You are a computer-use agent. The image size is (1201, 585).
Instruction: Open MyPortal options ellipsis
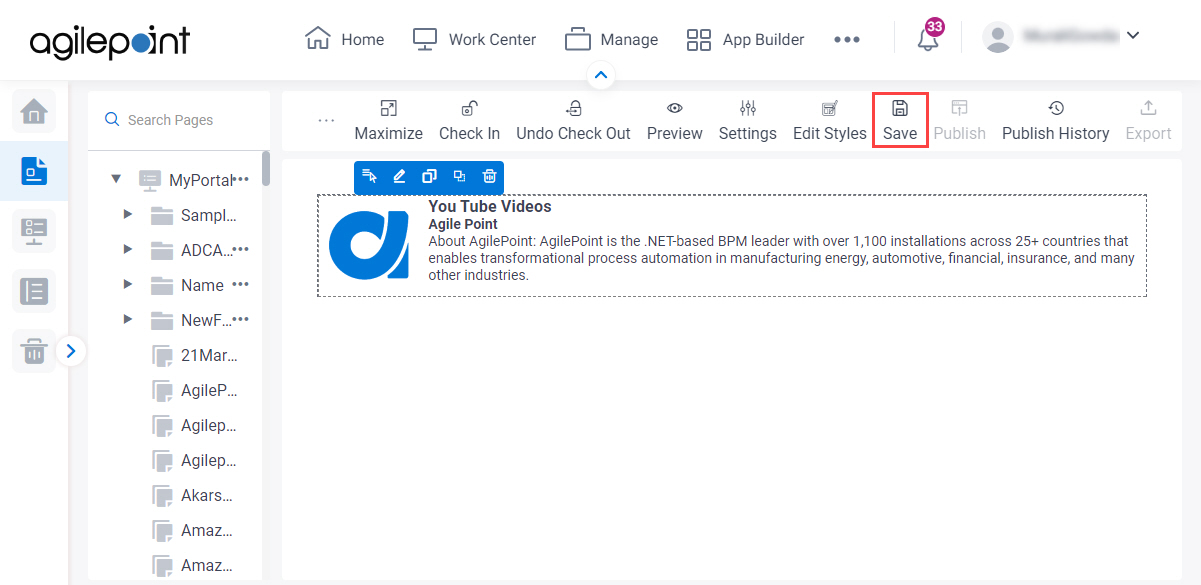click(241, 179)
